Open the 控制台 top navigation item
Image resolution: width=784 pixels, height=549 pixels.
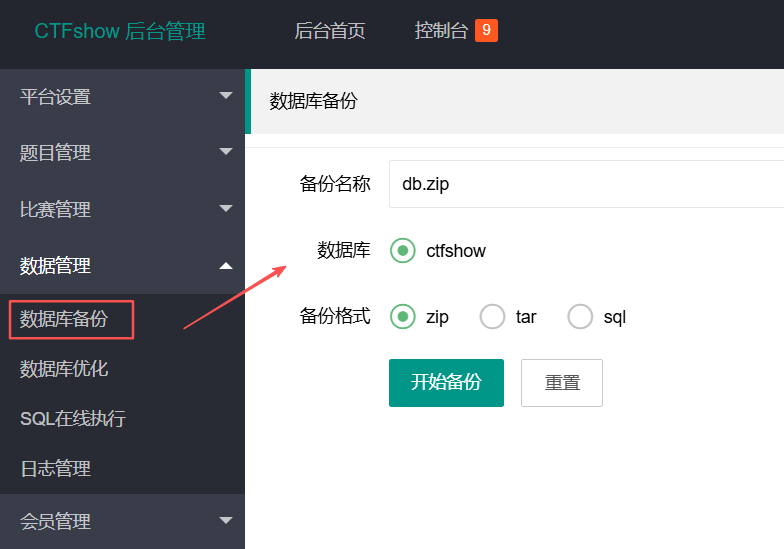coord(441,31)
